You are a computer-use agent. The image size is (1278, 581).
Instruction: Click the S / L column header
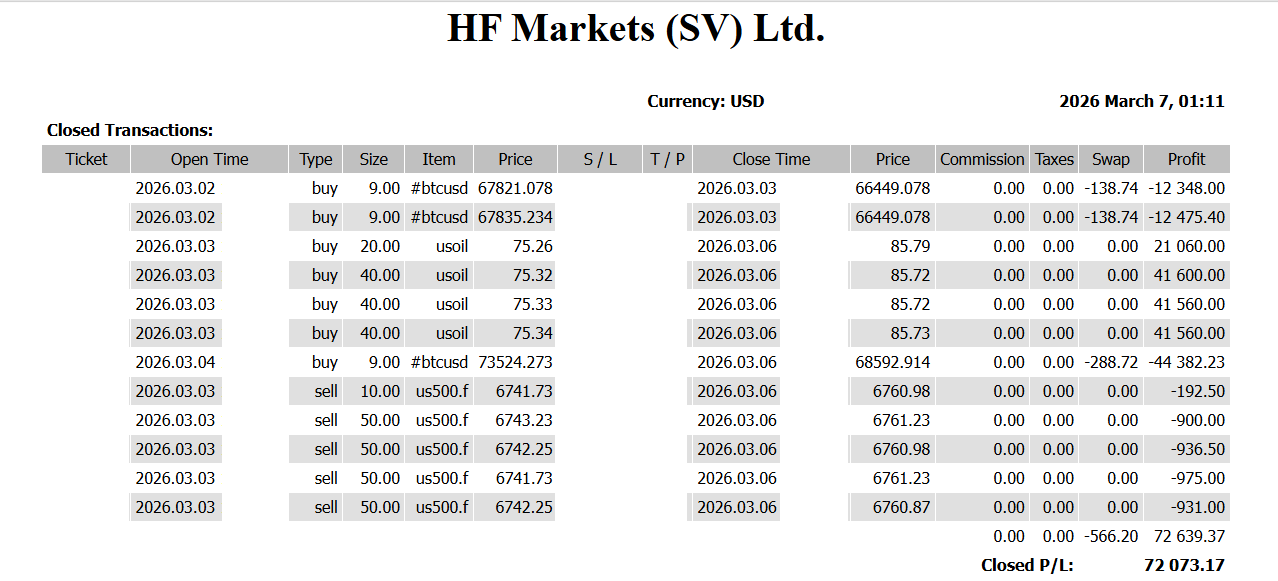pos(600,159)
